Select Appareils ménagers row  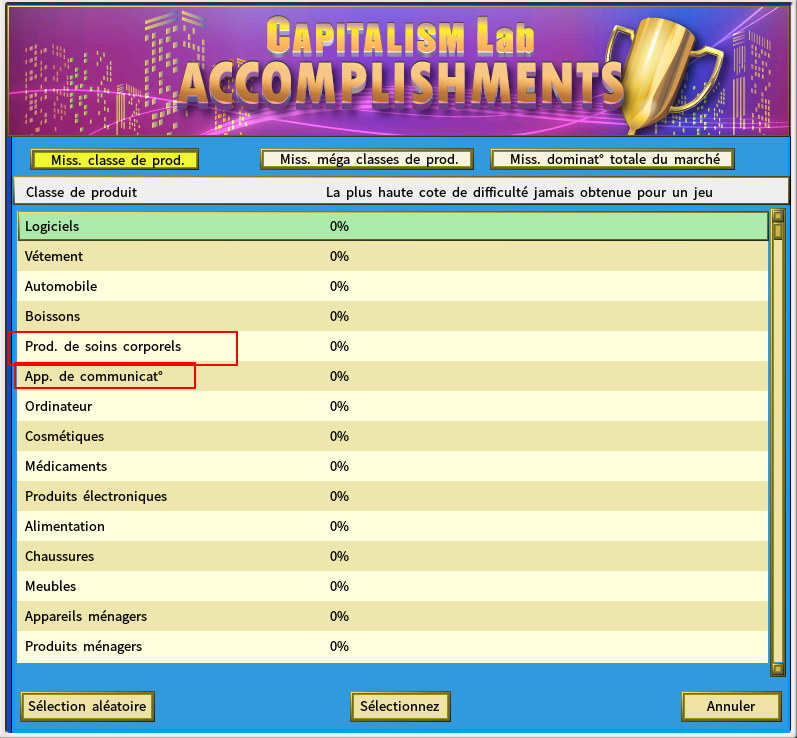[392, 616]
